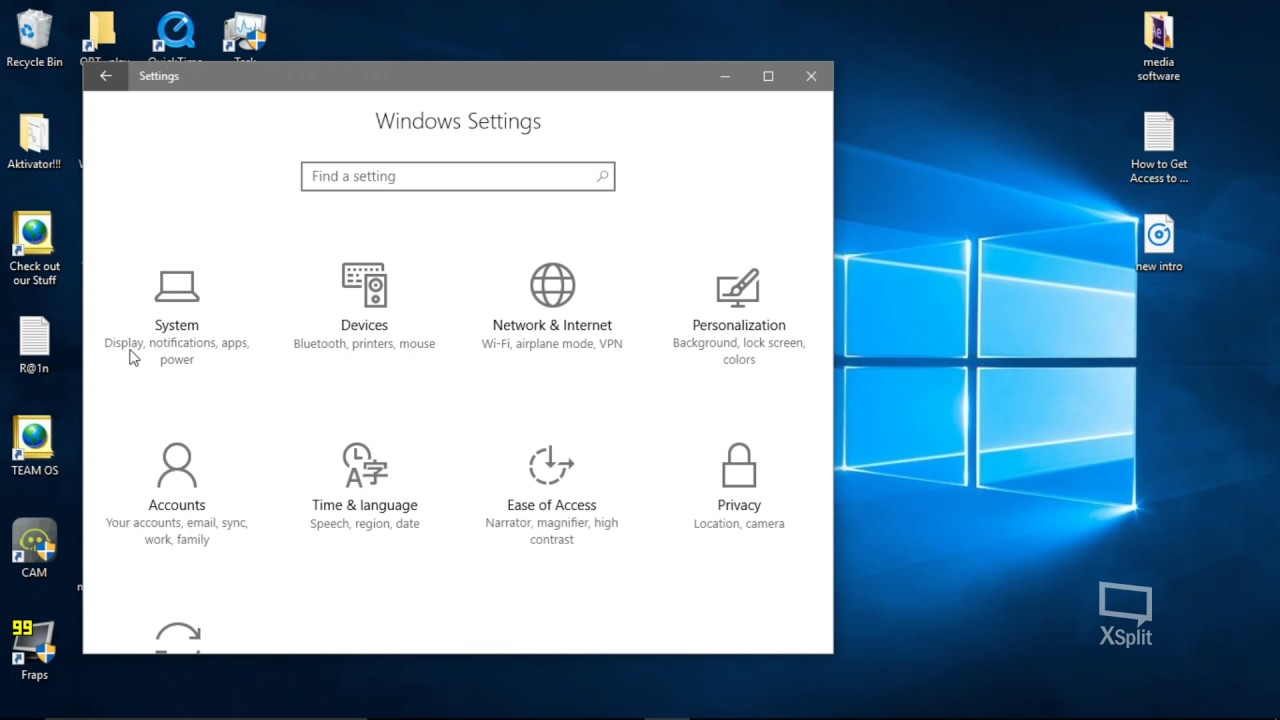The height and width of the screenshot is (720, 1280).
Task: Click 'Background, lock screen, colors' description
Action: point(739,351)
